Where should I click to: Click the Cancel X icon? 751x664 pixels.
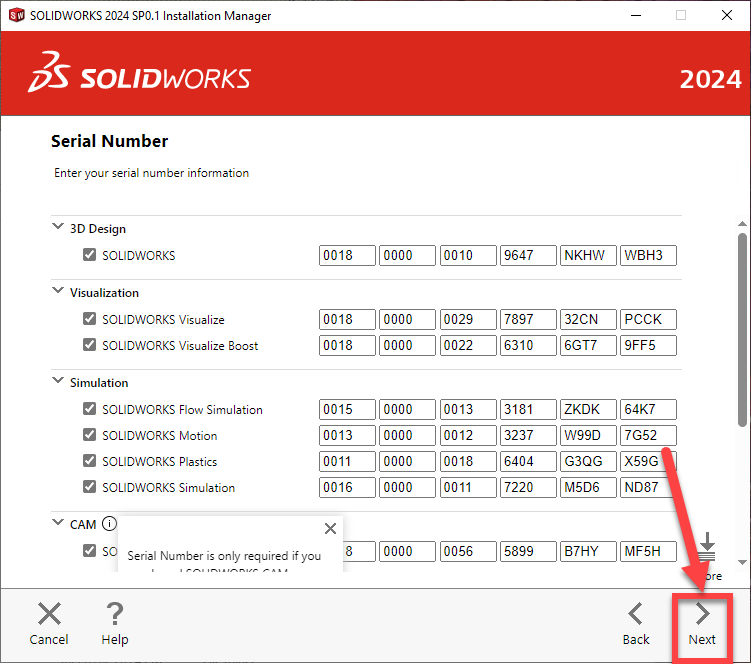point(49,614)
